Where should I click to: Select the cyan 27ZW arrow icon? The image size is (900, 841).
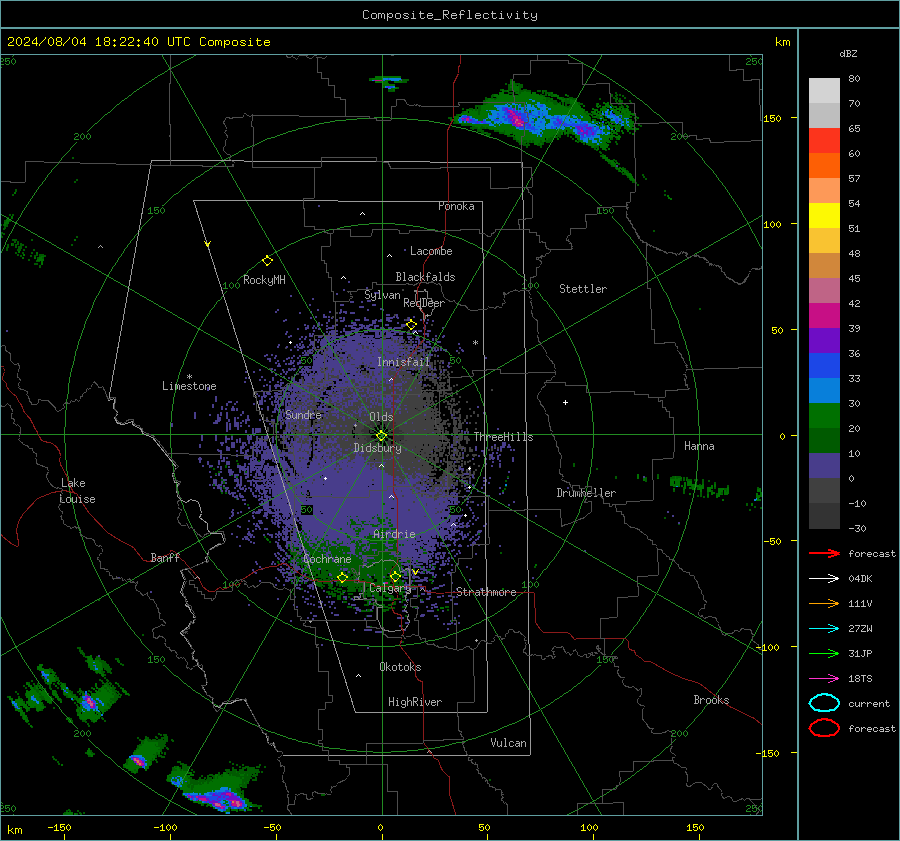pos(824,629)
